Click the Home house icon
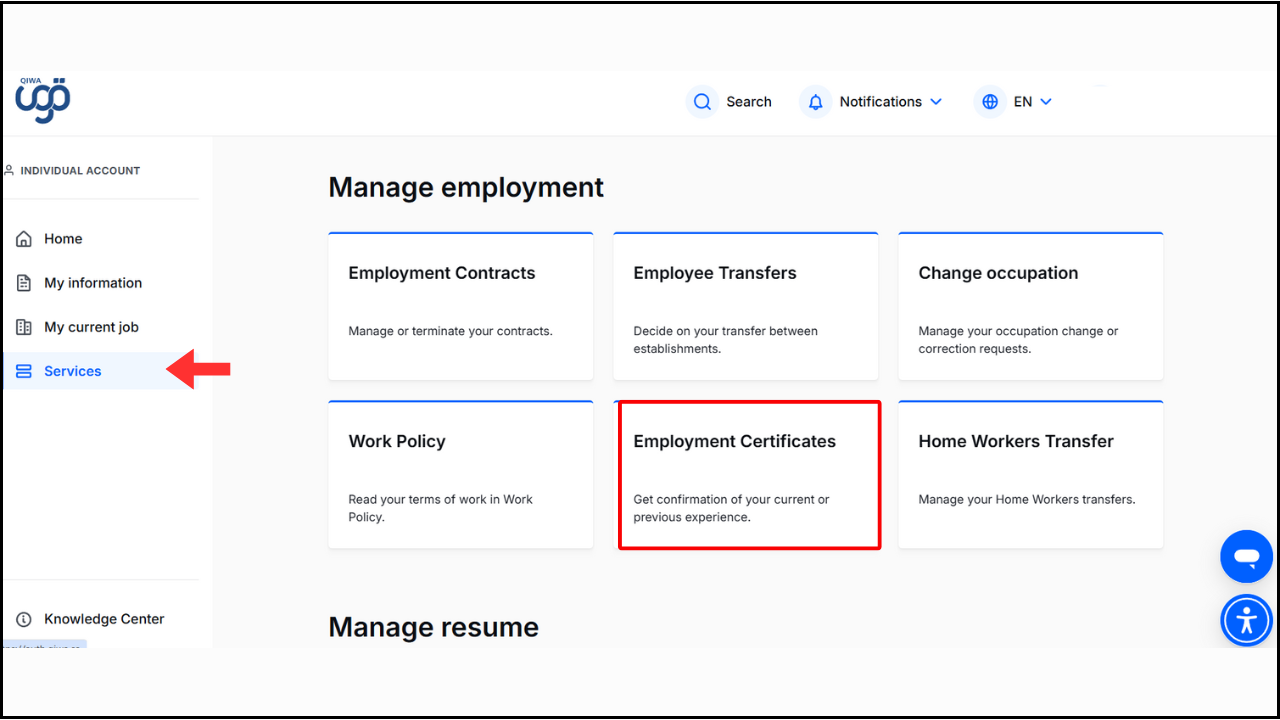Image resolution: width=1280 pixels, height=720 pixels. [x=24, y=239]
